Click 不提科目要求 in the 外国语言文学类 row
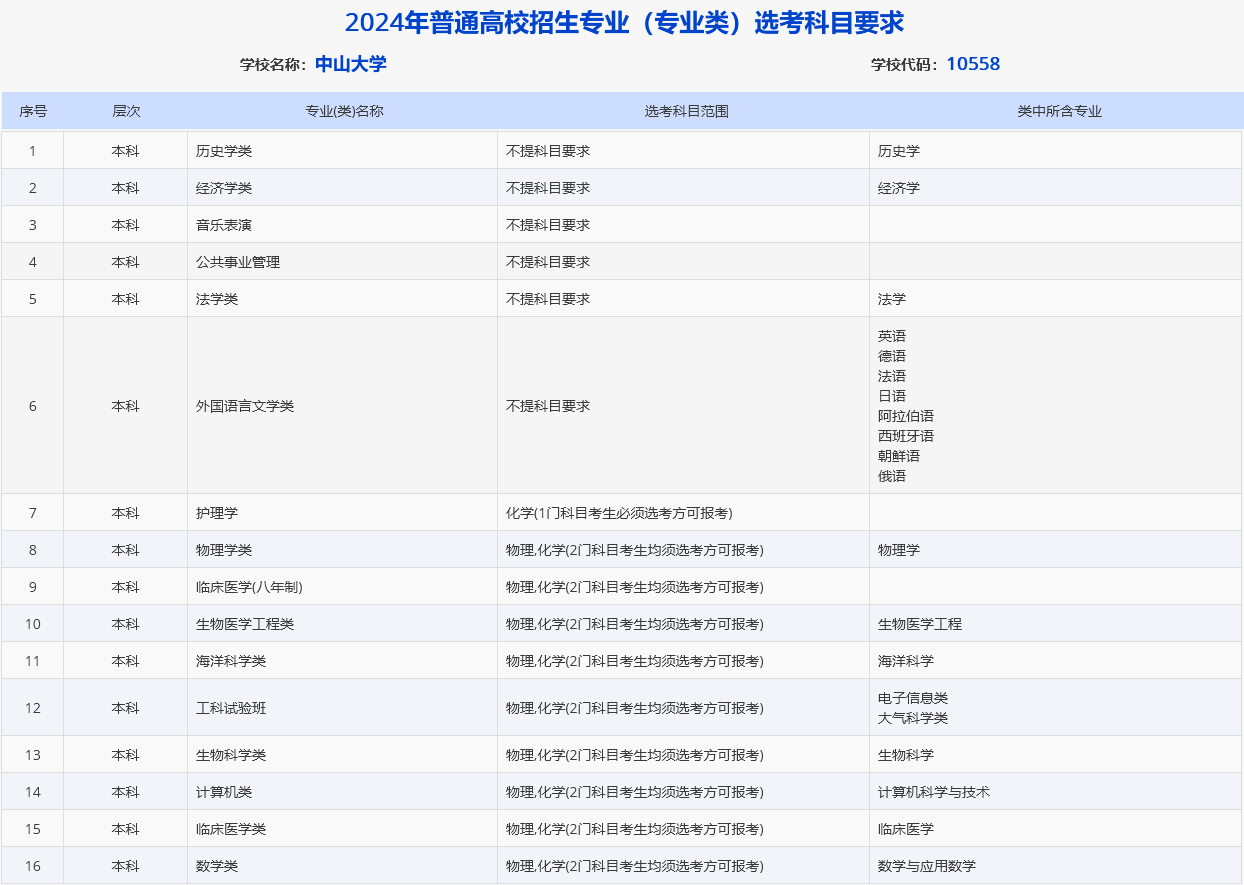 click(548, 406)
